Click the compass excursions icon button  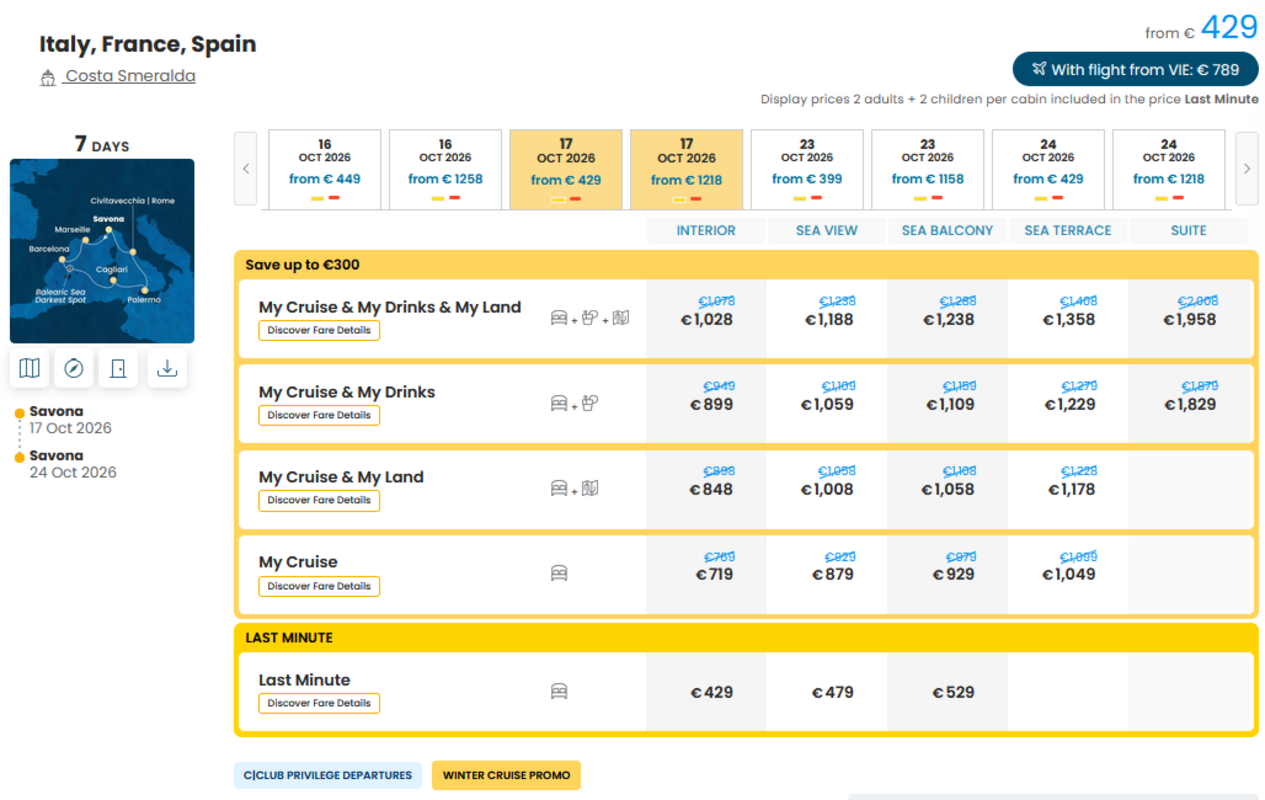click(x=73, y=368)
